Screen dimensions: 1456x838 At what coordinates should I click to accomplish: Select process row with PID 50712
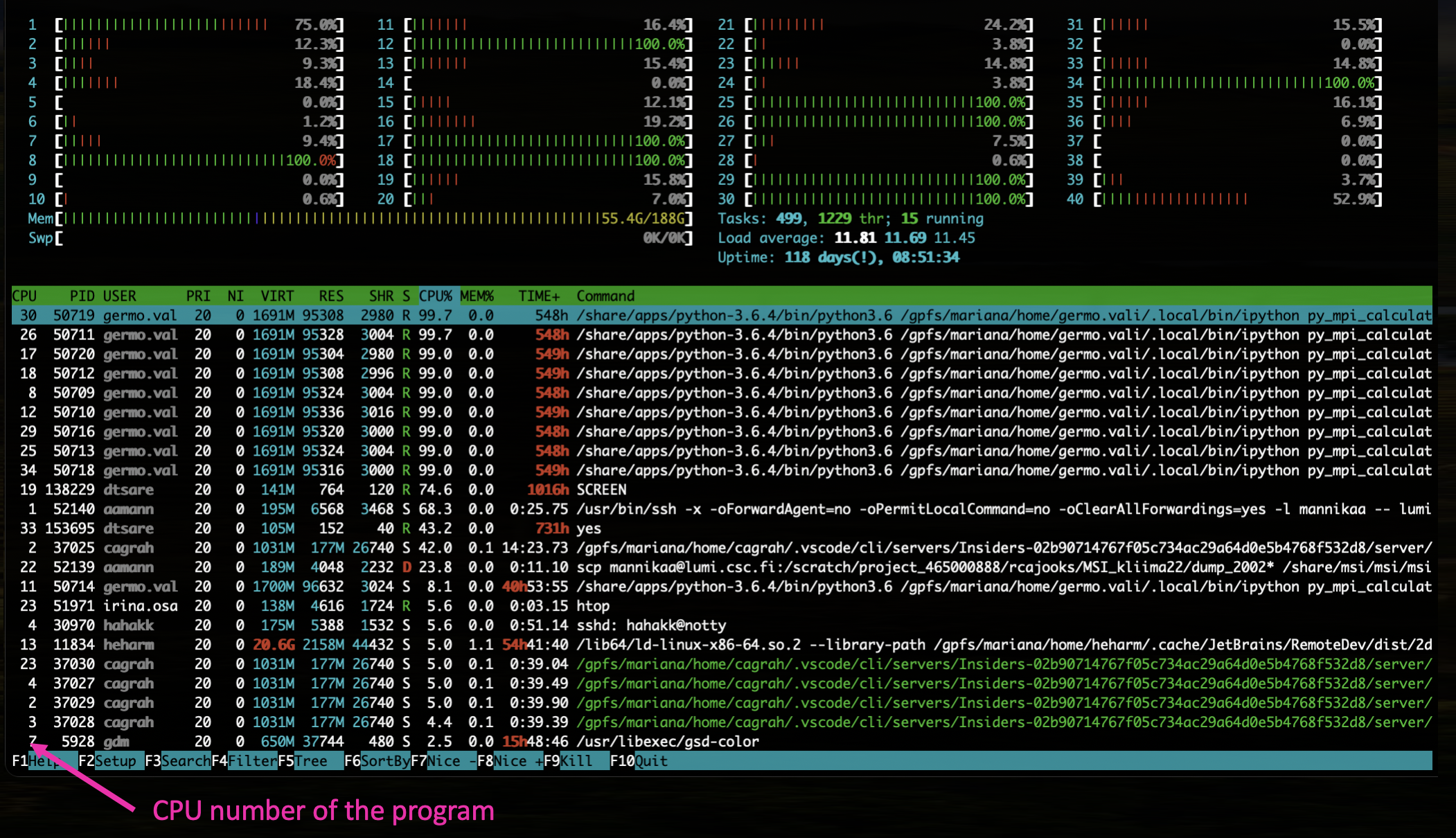click(x=722, y=373)
